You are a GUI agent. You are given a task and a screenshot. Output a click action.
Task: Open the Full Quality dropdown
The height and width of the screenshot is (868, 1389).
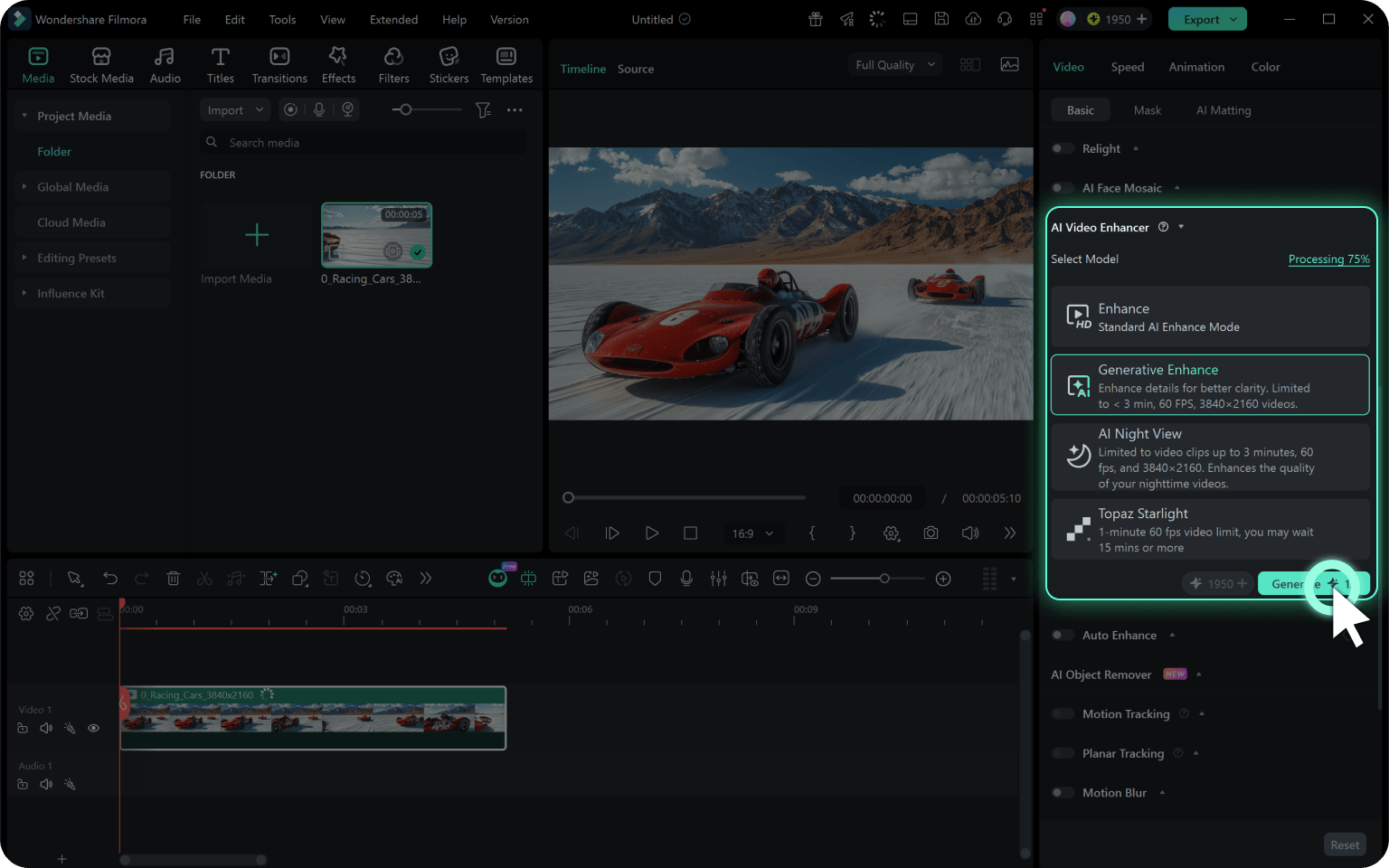click(895, 65)
